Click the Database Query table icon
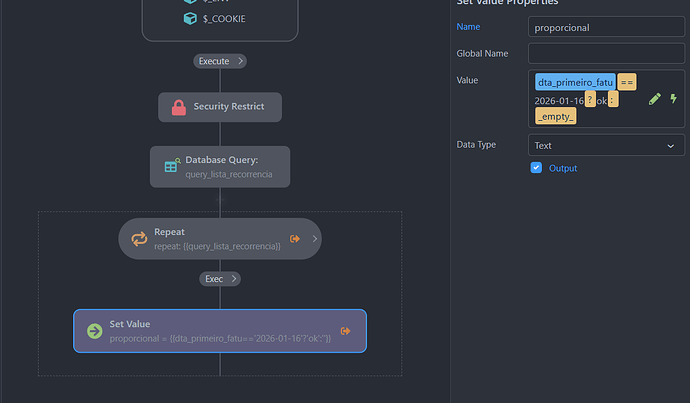 tap(171, 166)
